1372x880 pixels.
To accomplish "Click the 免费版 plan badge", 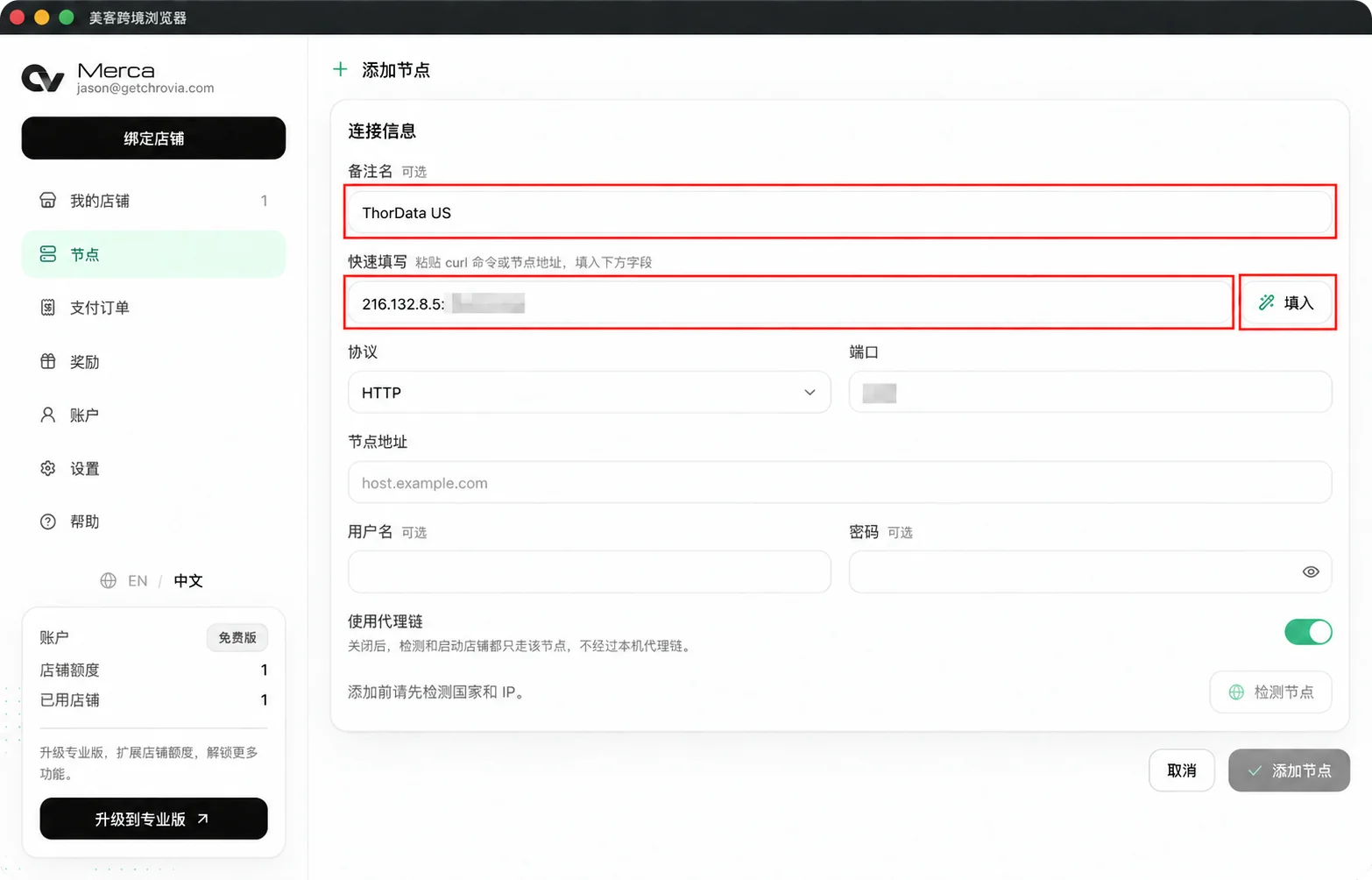I will coord(237,637).
